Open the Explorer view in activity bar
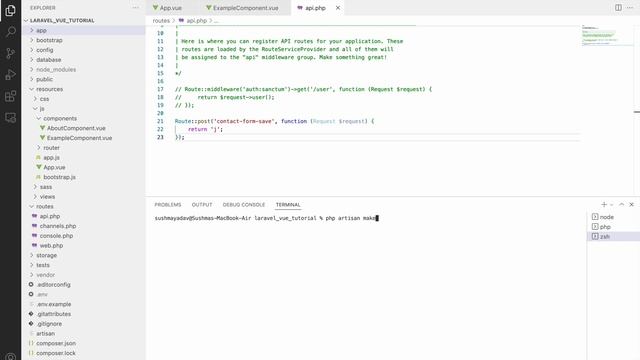The width and height of the screenshot is (640, 360). point(11,10)
